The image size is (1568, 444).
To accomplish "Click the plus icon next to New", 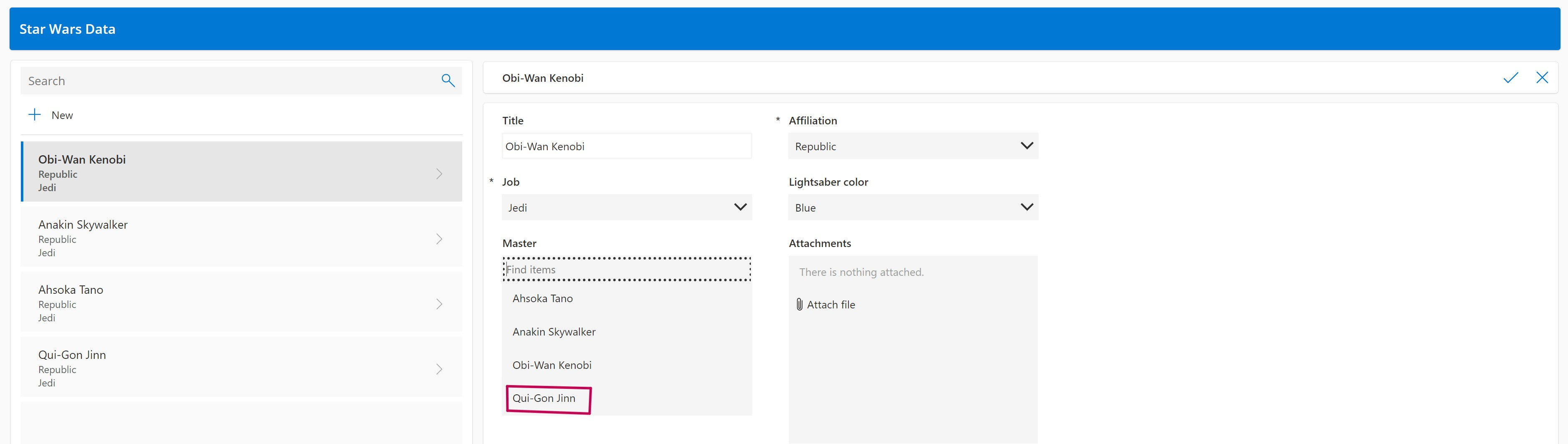I will [35, 114].
